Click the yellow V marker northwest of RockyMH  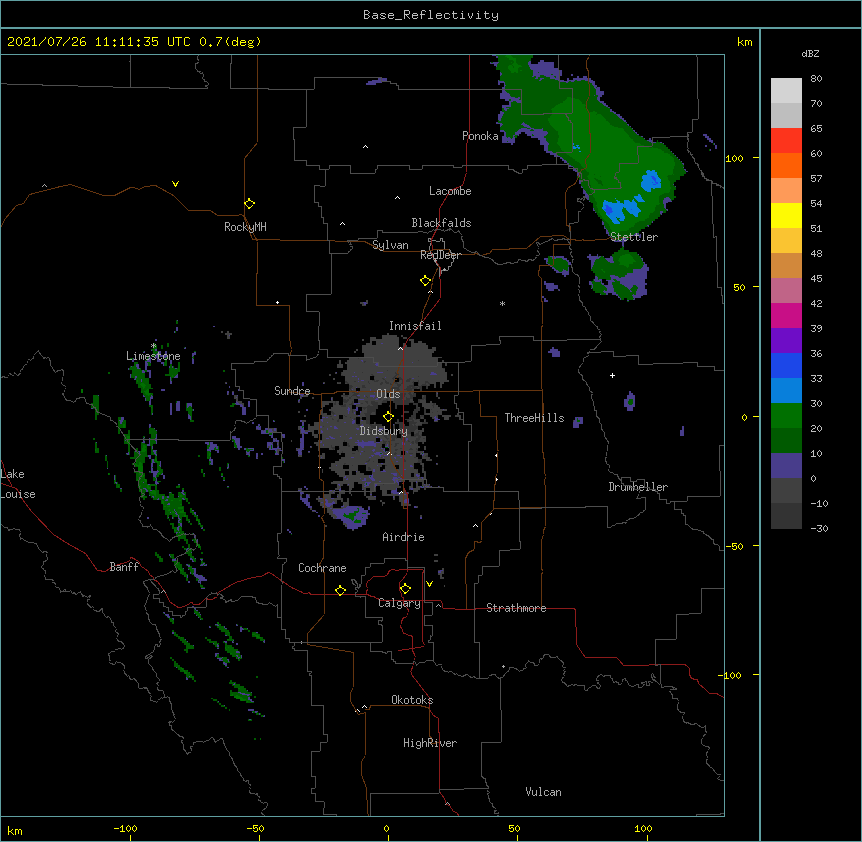(175, 184)
